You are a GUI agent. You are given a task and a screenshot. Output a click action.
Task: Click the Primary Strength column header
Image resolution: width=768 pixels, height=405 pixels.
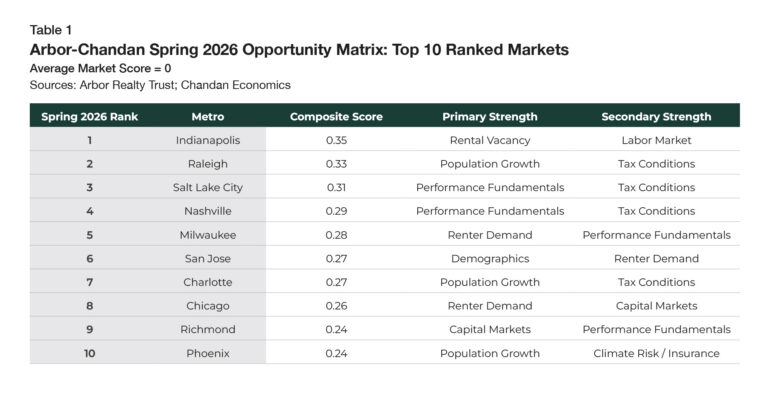(490, 116)
